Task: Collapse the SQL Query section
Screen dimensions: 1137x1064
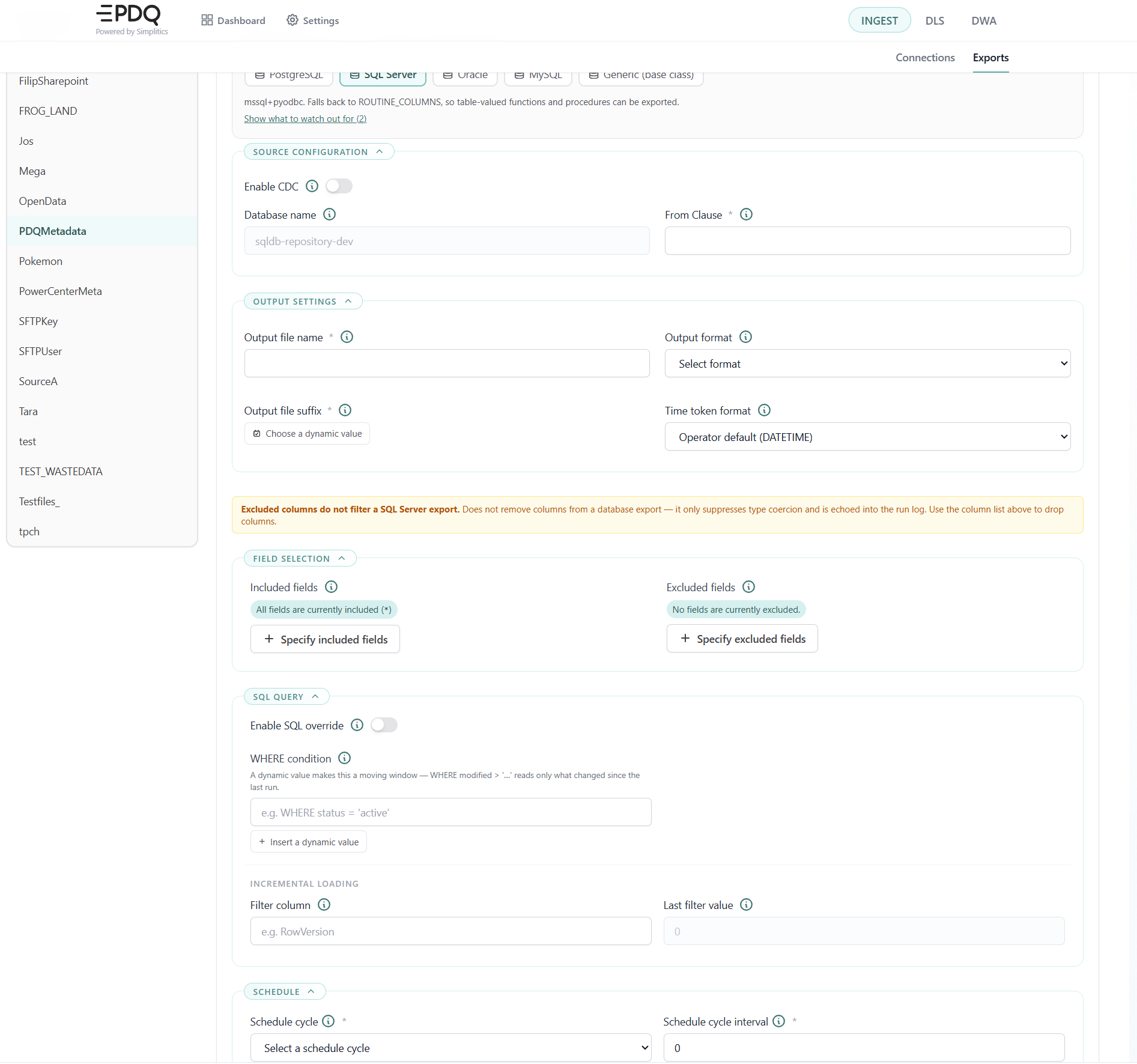Action: click(287, 697)
